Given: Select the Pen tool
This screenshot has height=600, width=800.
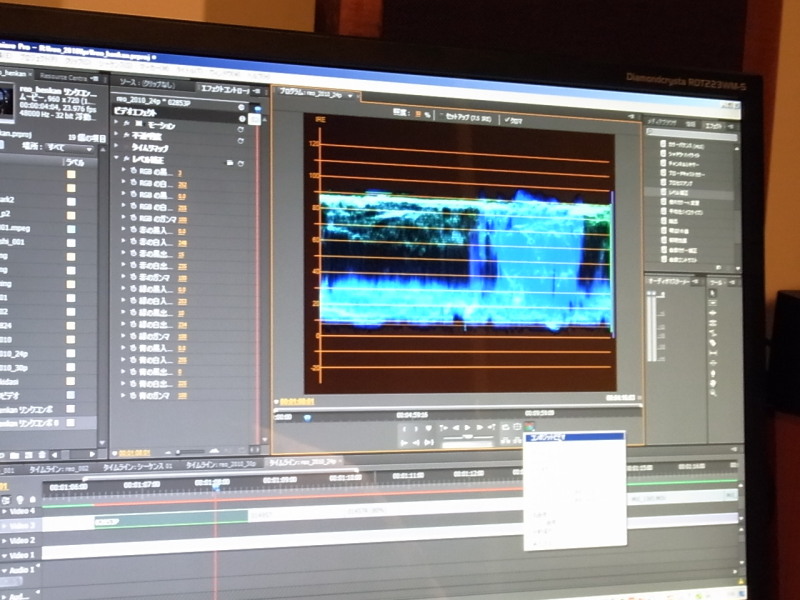Looking at the screenshot, I should pyautogui.click(x=713, y=373).
